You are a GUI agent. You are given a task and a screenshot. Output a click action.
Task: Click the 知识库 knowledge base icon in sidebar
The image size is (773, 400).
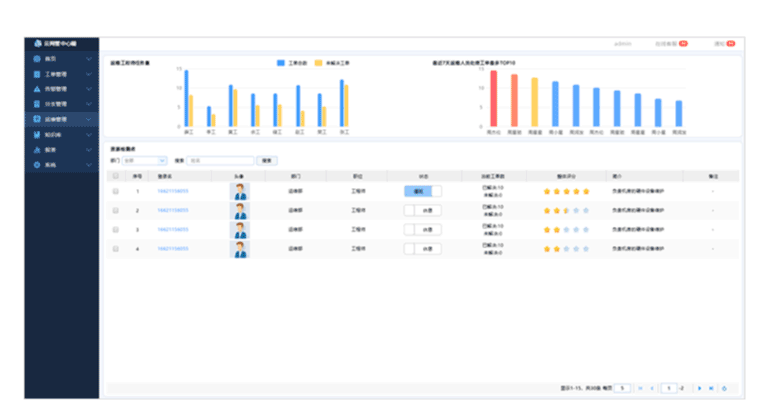click(36, 135)
